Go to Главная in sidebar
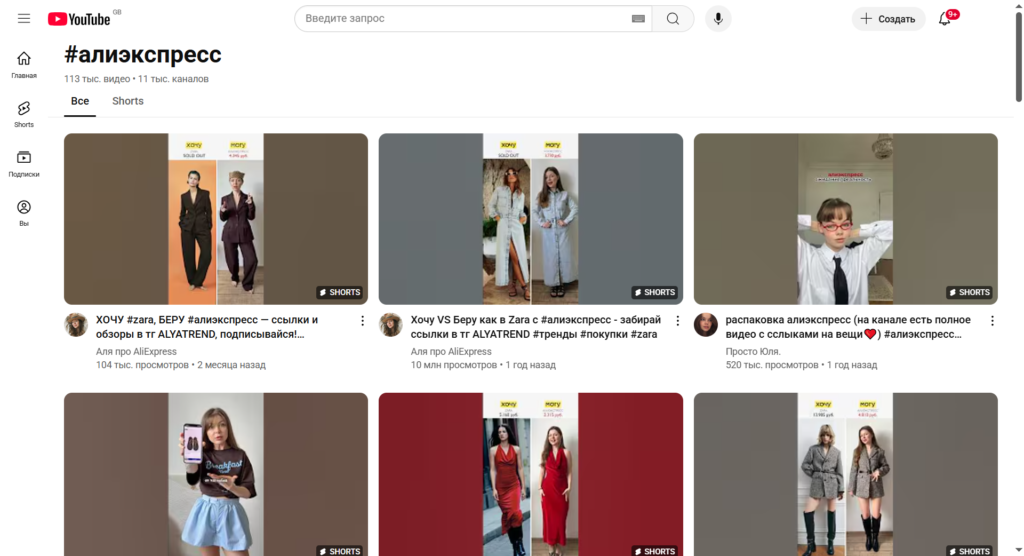Screen dimensions: 1024x556 [24, 65]
